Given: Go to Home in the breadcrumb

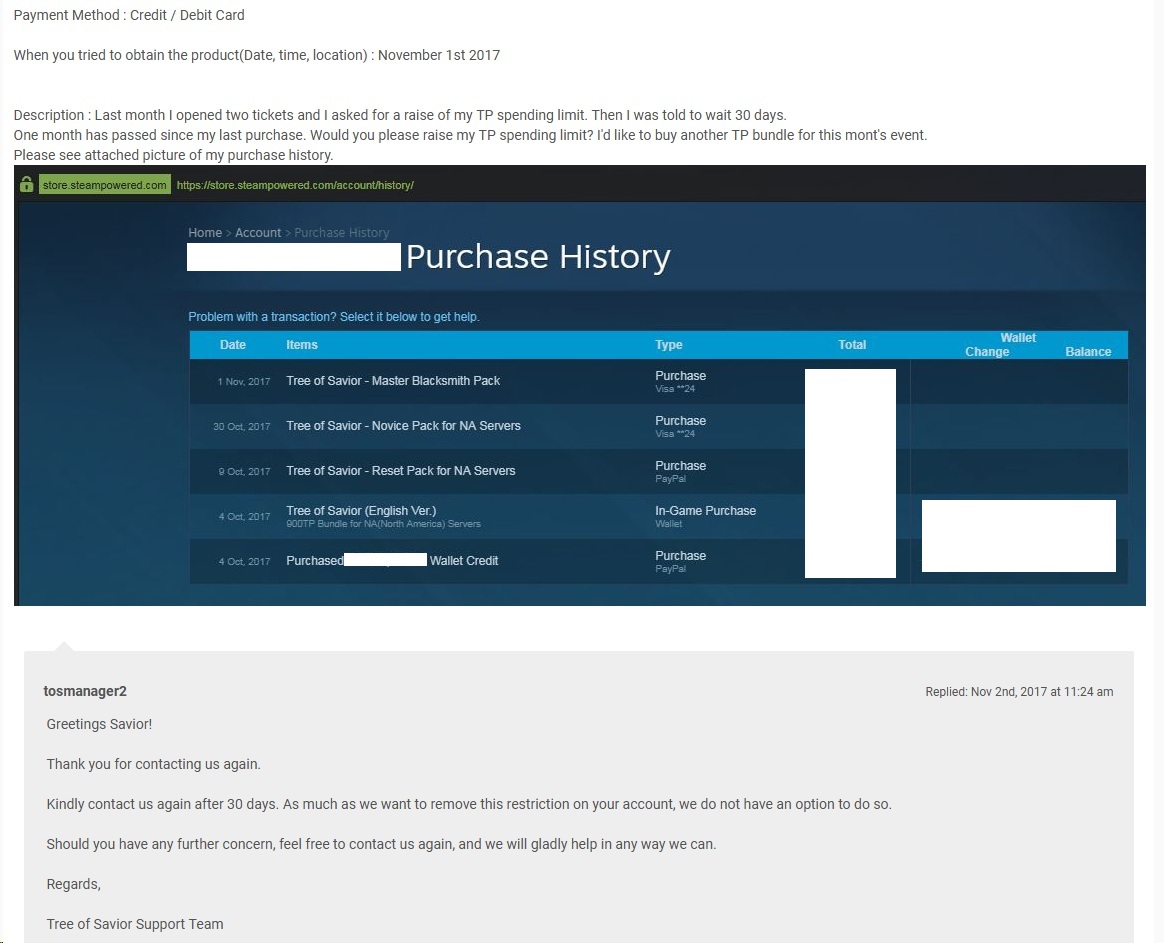Looking at the screenshot, I should [x=205, y=233].
